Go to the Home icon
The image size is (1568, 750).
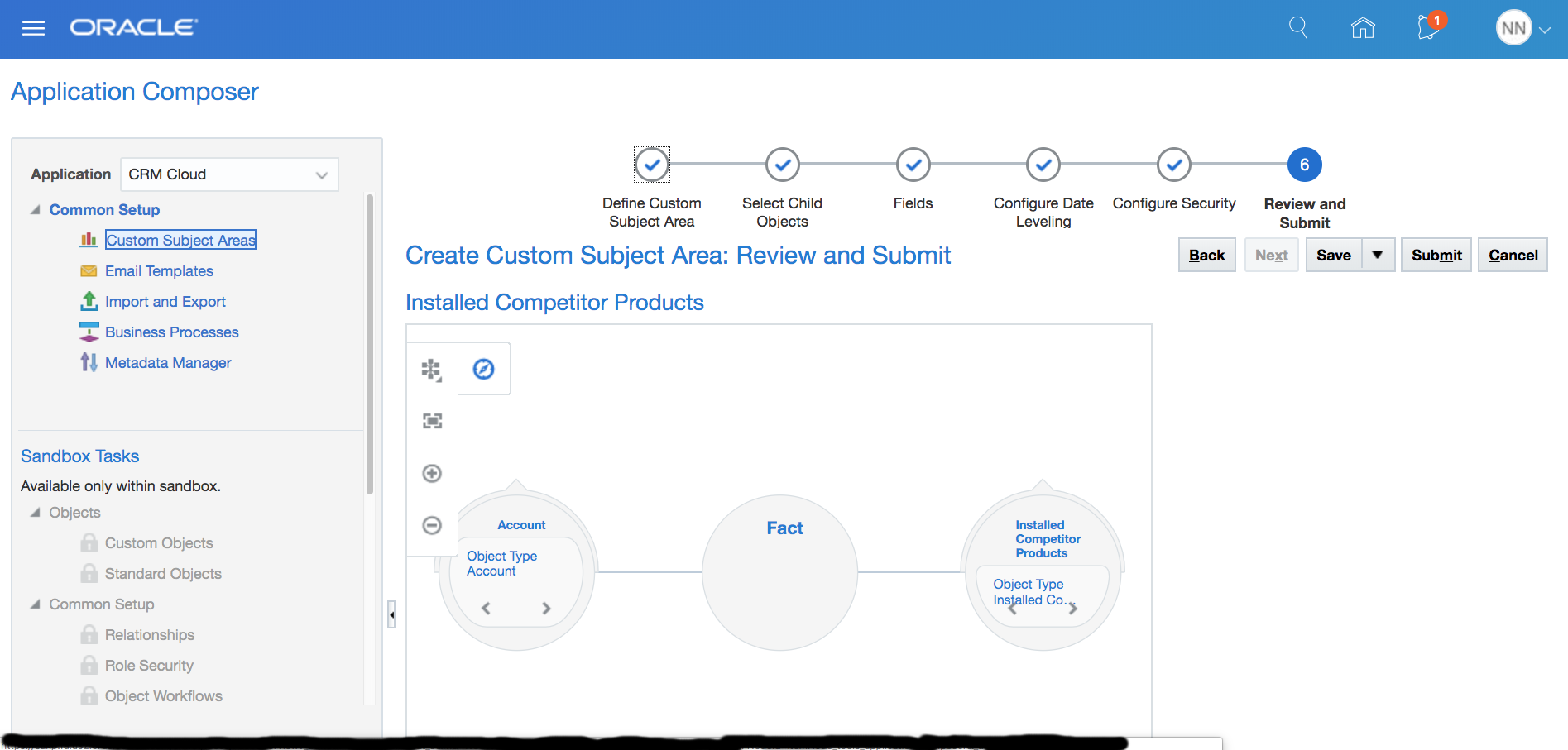(1363, 28)
